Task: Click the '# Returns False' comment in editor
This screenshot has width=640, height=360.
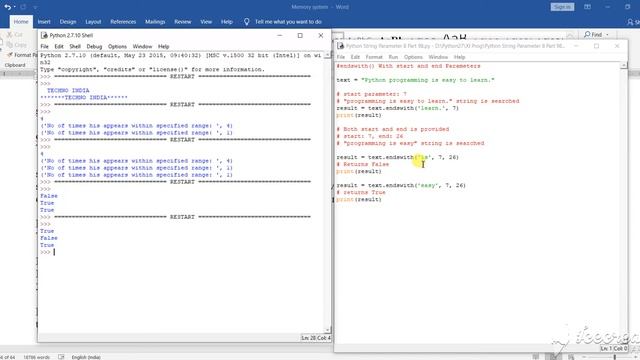Action: pyautogui.click(x=362, y=164)
